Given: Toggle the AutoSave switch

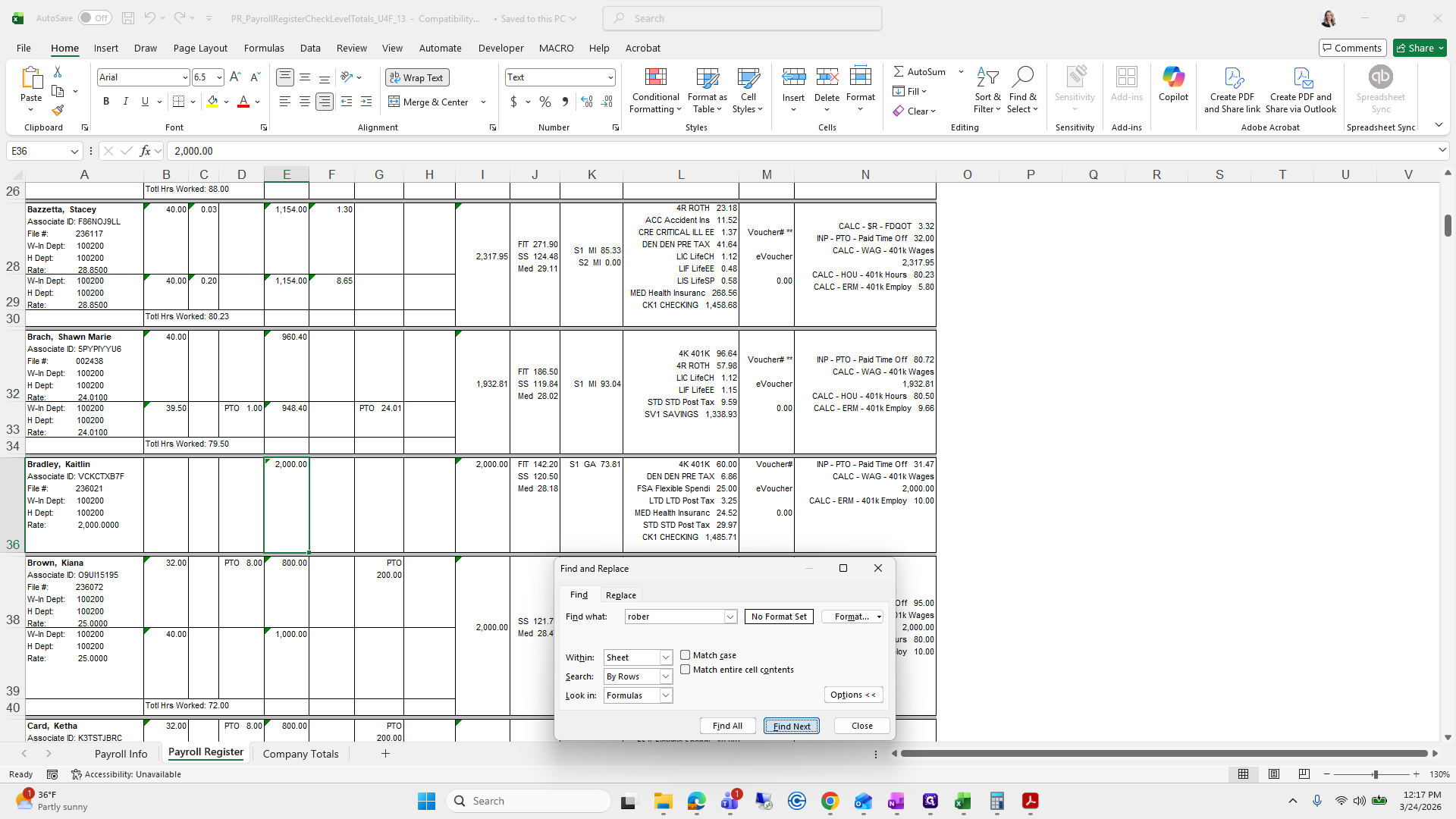Looking at the screenshot, I should (x=94, y=18).
